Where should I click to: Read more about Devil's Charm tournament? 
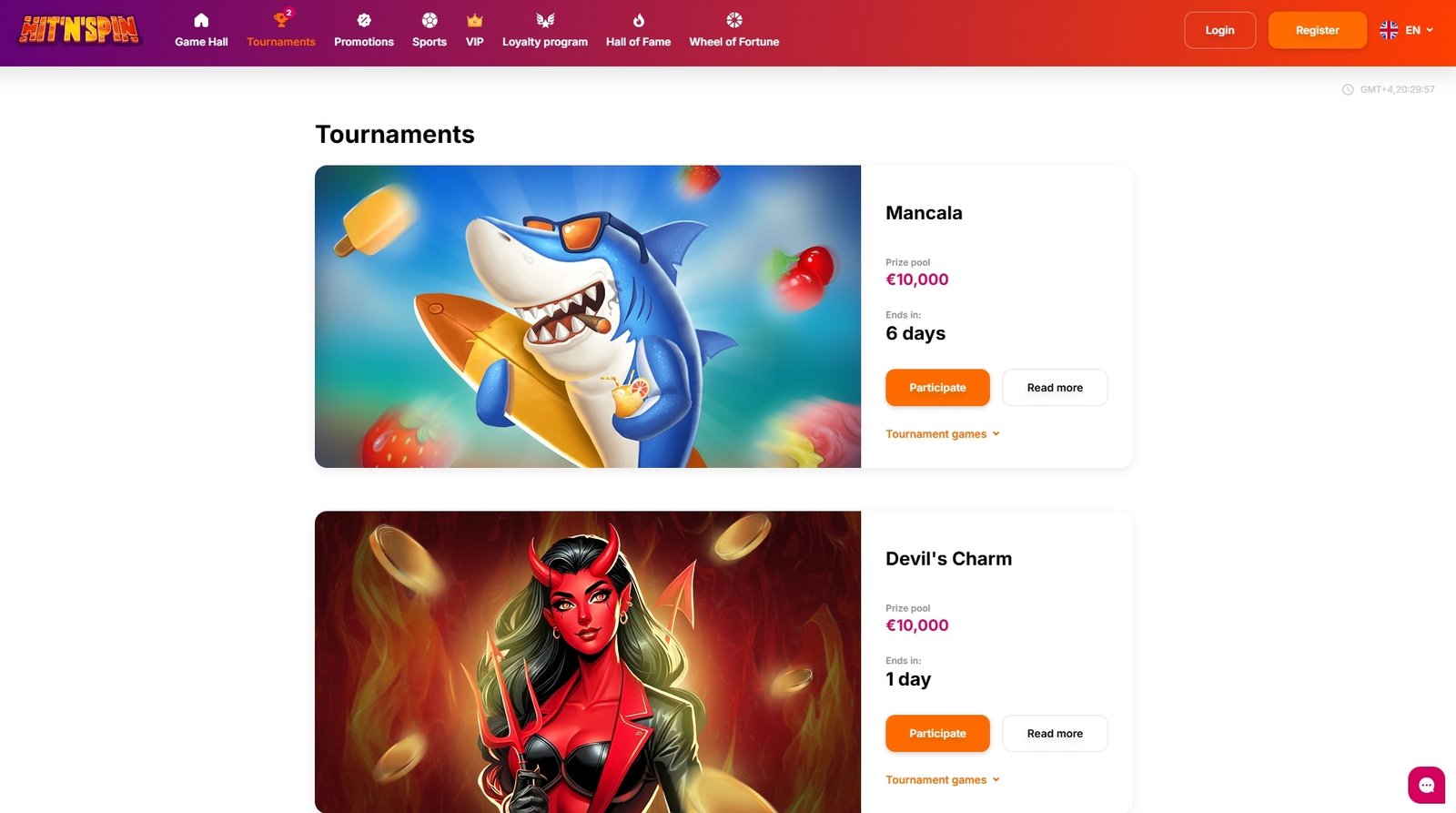[1055, 734]
